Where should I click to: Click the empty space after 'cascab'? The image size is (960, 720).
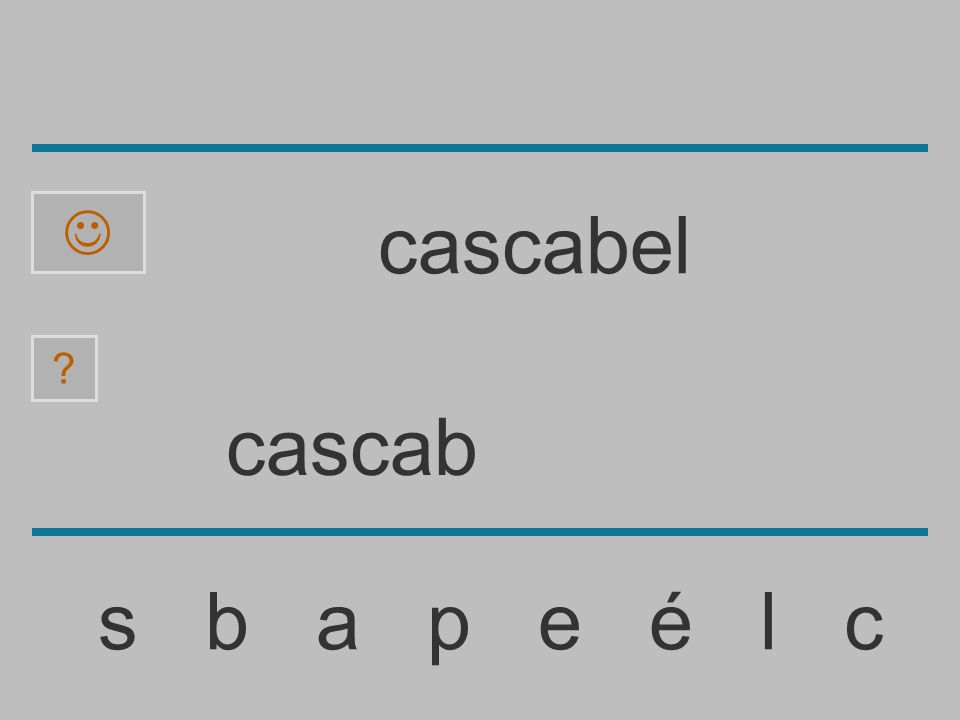pyautogui.click(x=673, y=447)
